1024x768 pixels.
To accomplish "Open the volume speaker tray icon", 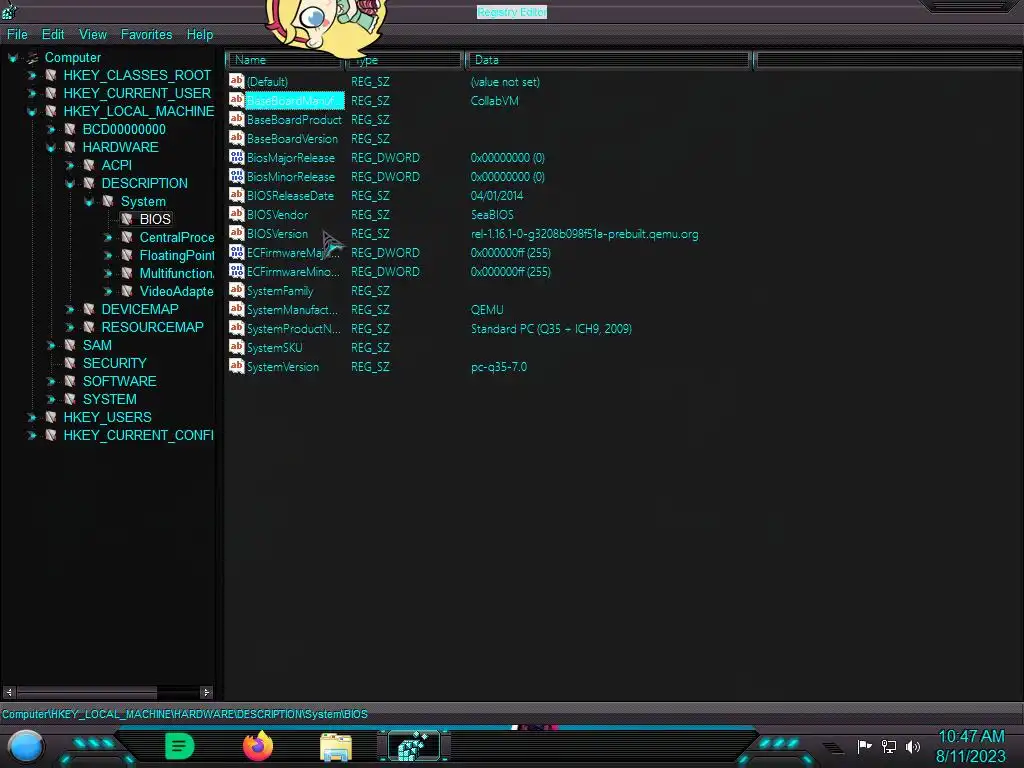I will [x=912, y=746].
